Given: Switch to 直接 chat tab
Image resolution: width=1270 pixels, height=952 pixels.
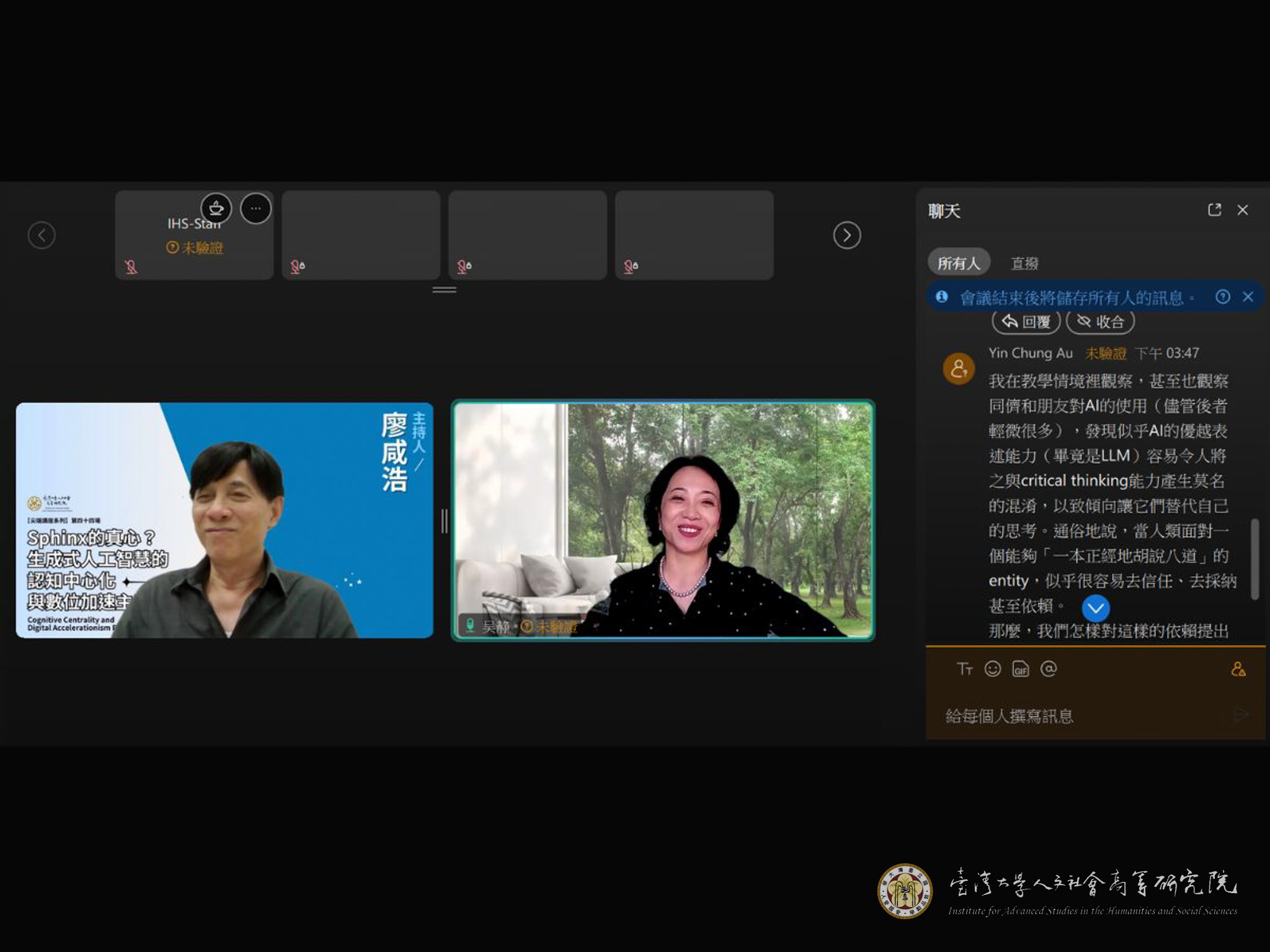Looking at the screenshot, I should (x=1024, y=263).
